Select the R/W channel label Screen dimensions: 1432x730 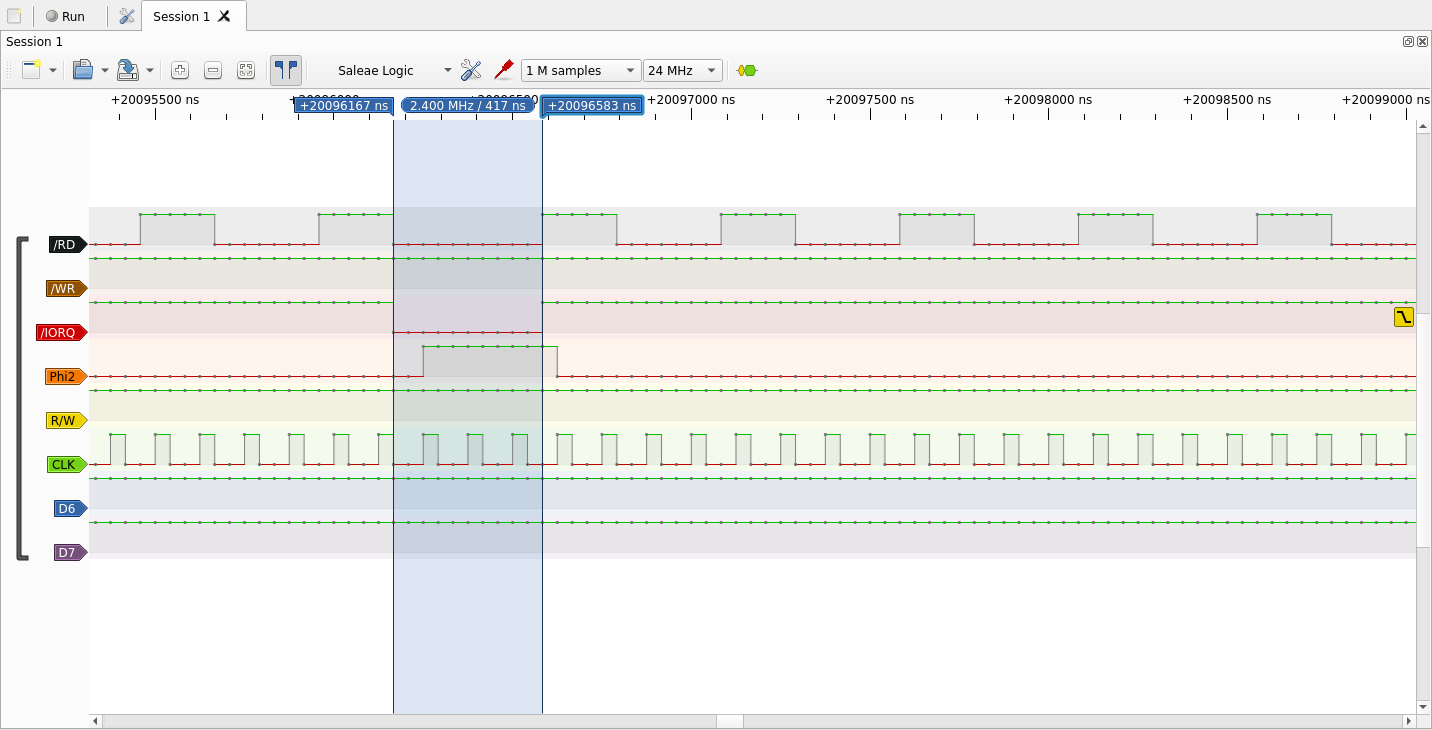(67, 420)
